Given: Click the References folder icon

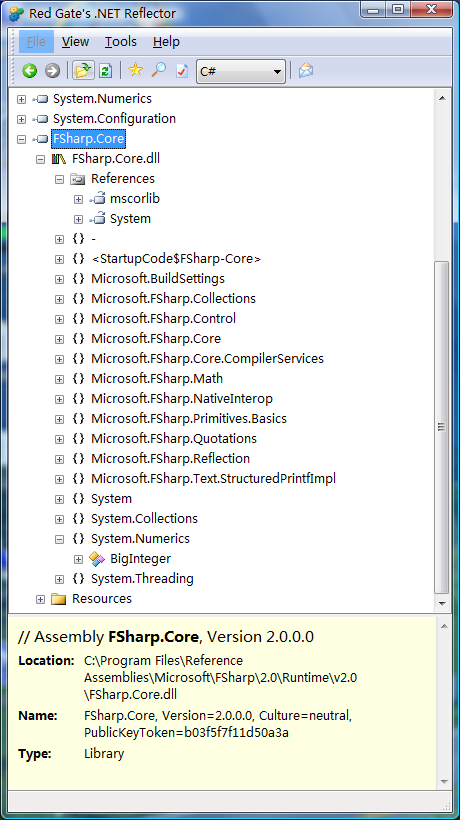Looking at the screenshot, I should click(x=78, y=179).
